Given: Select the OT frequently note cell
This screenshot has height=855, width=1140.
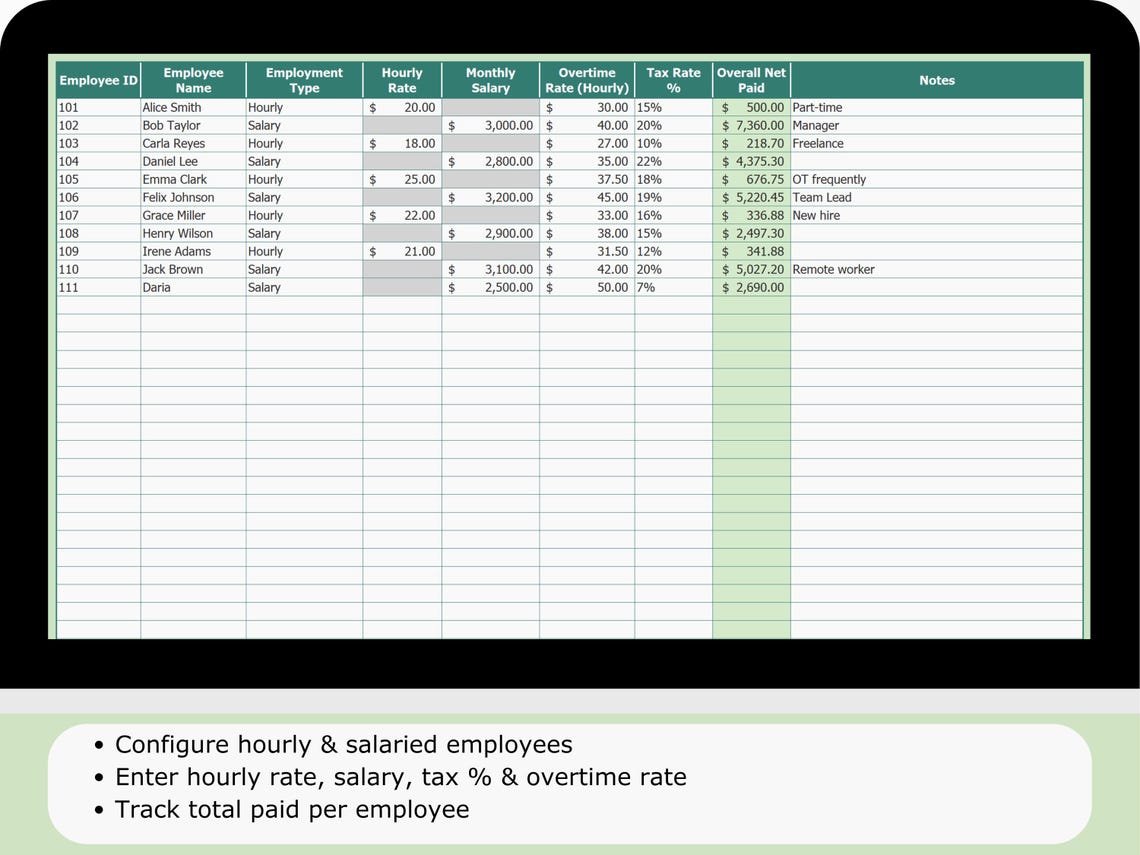Looking at the screenshot, I should (936, 179).
